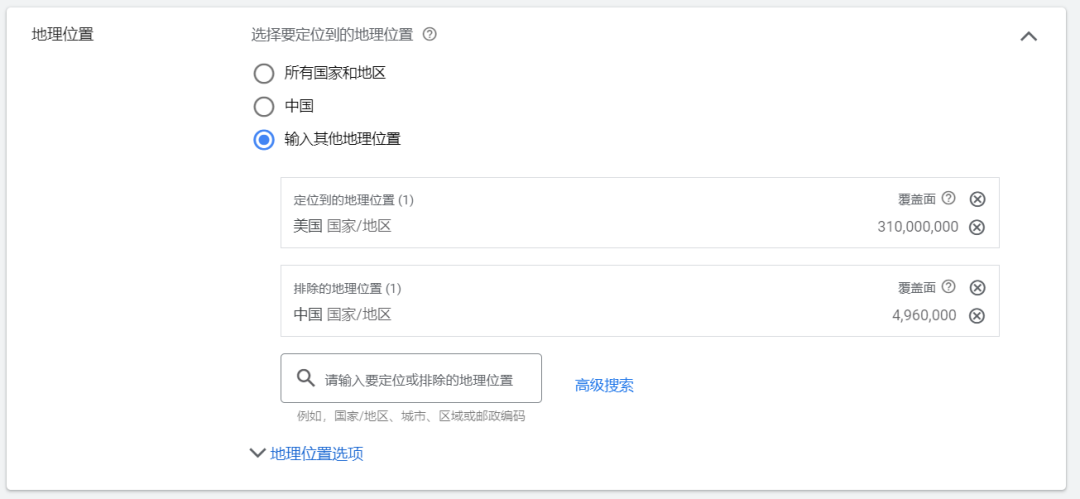Click the 中国 国家/地区 excluded row text

point(342,315)
